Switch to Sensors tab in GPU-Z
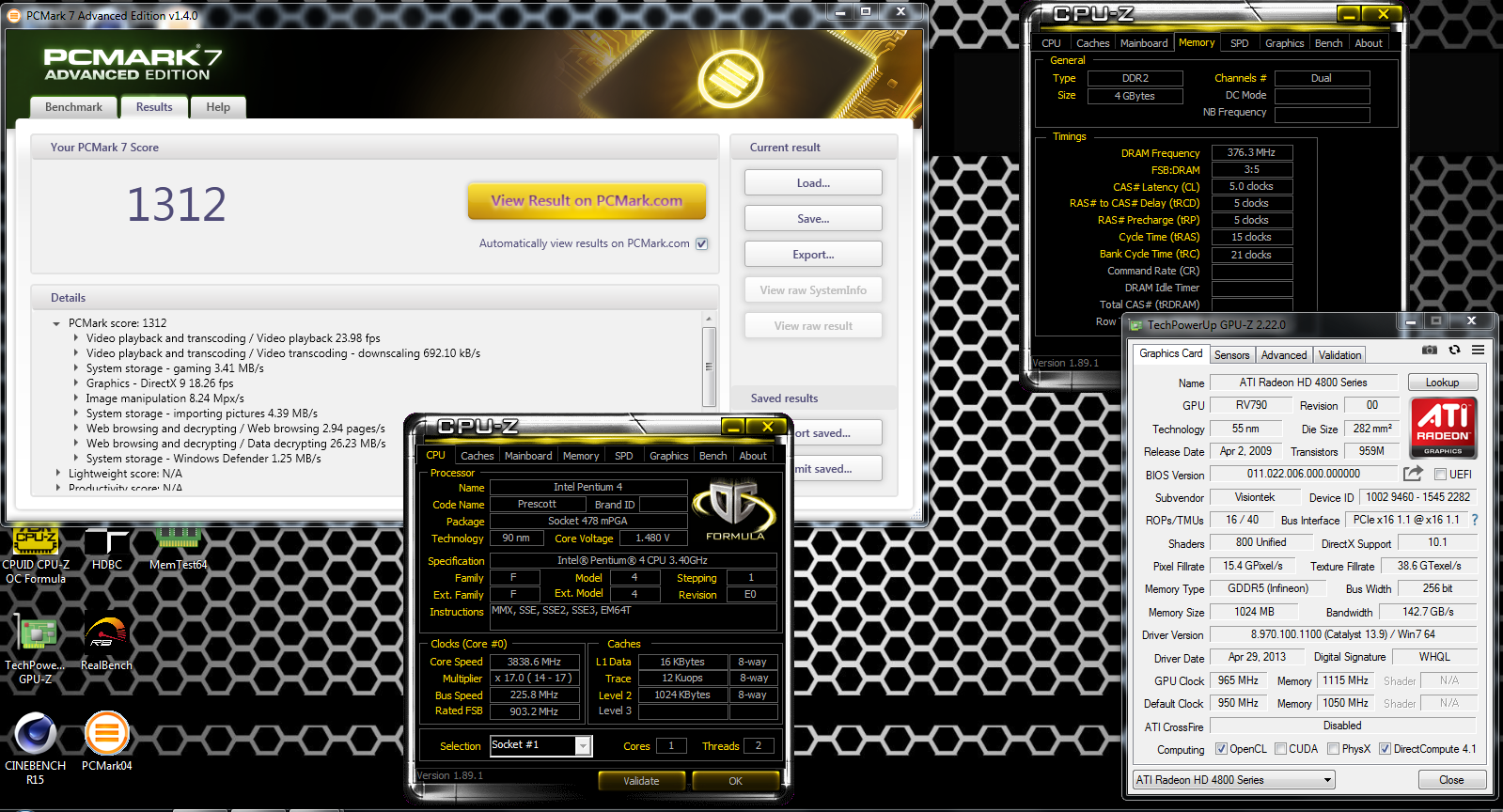 click(1231, 355)
